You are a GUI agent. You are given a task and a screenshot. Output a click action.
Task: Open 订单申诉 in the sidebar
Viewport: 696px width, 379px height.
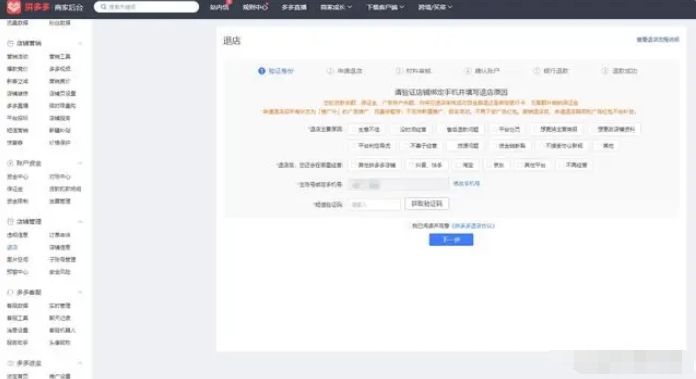click(60, 235)
